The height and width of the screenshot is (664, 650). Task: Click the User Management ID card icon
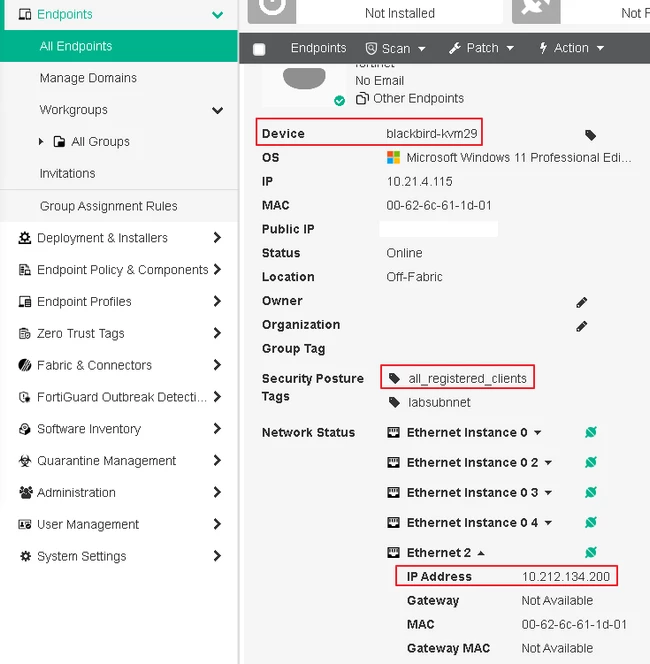tap(25, 525)
